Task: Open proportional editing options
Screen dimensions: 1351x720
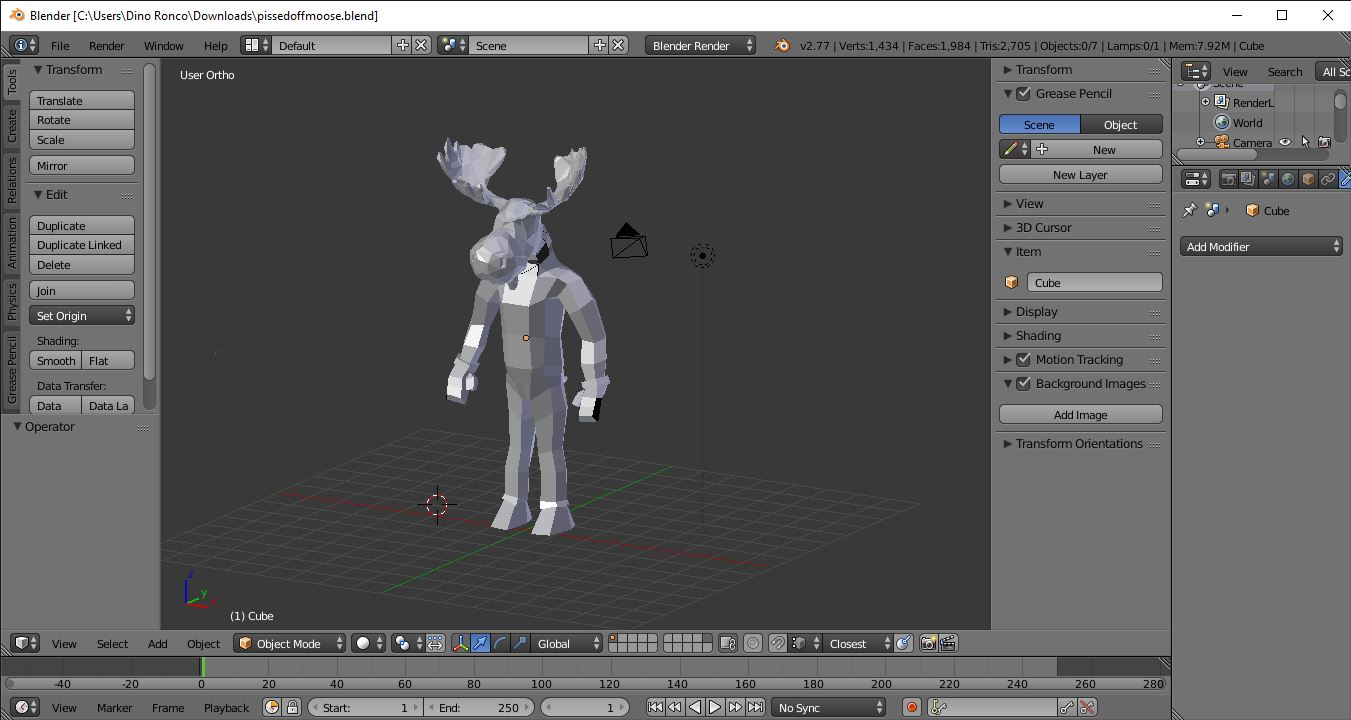Action: tap(753, 643)
